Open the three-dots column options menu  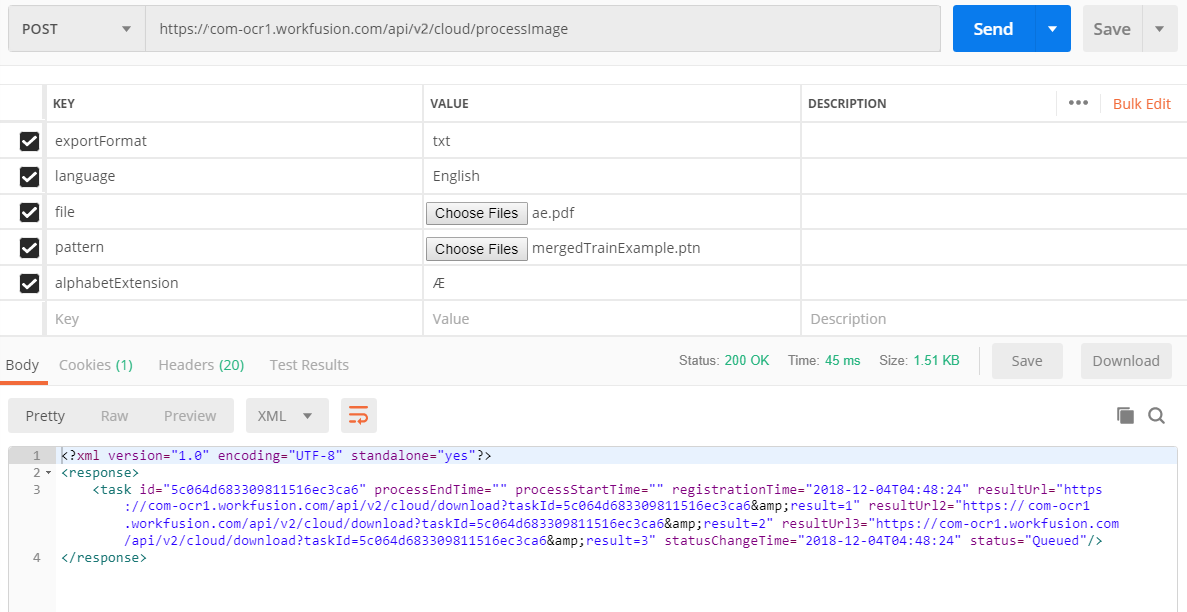point(1078,103)
